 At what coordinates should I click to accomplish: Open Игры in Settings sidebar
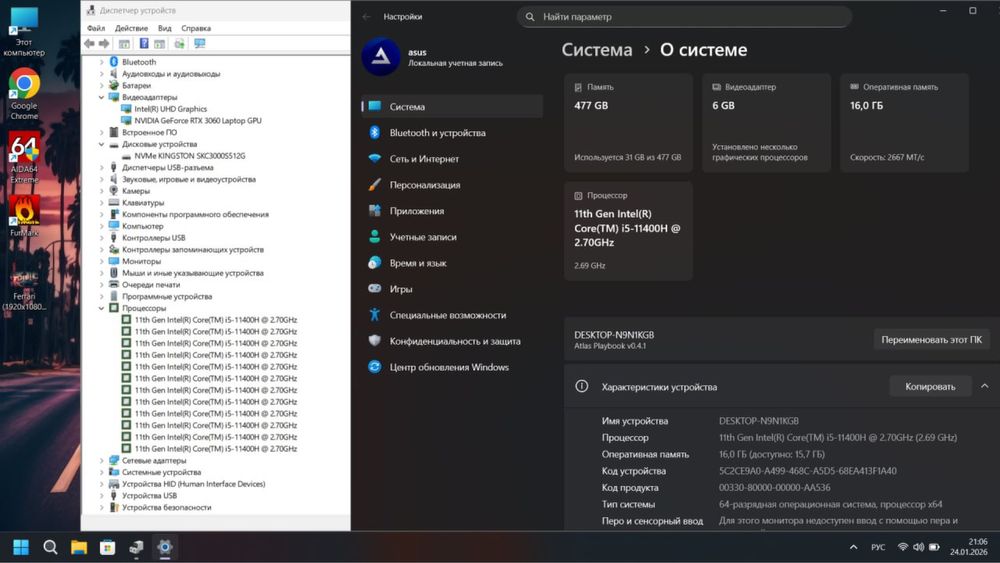[x=452, y=289]
